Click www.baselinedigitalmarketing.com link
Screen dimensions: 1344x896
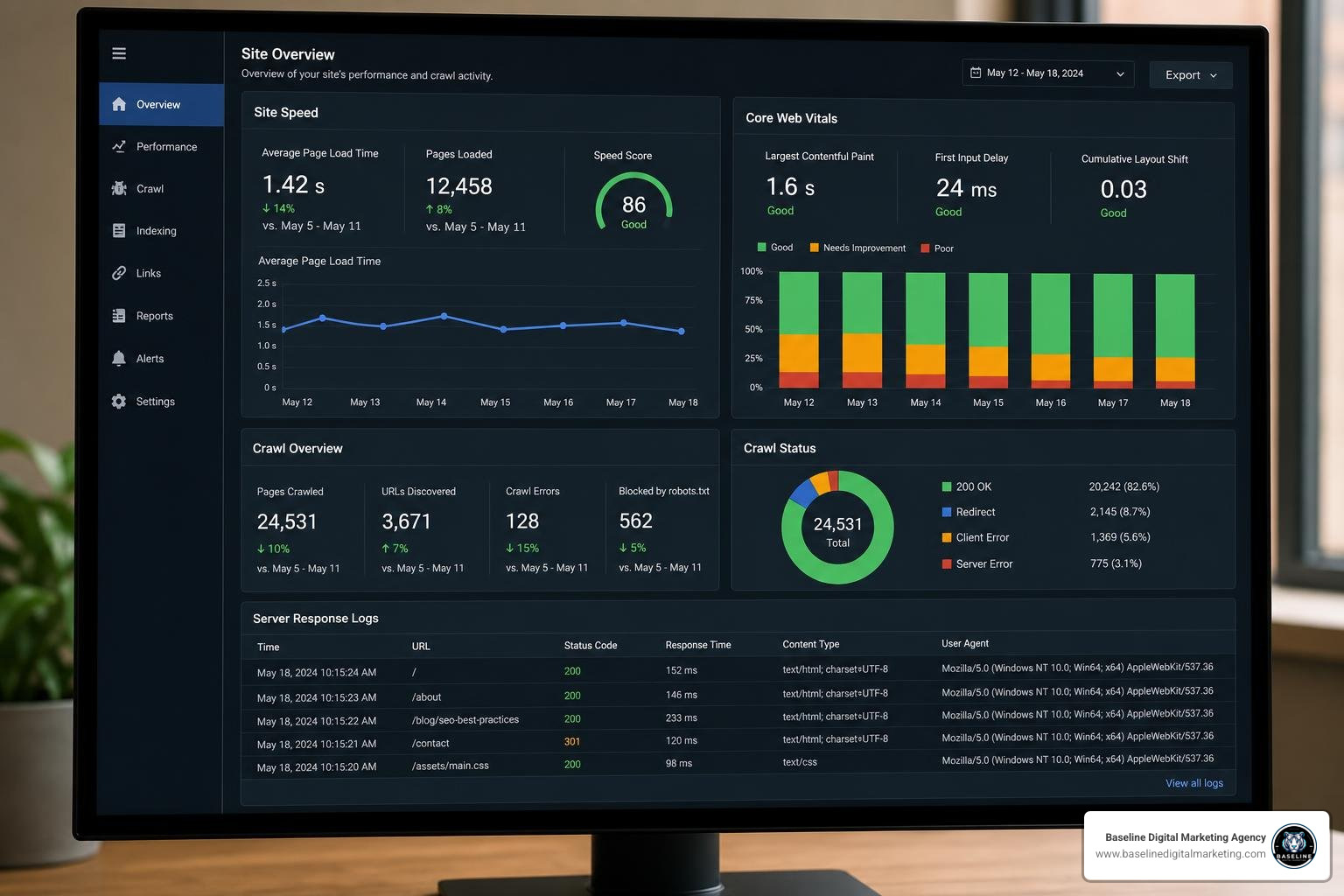[1180, 854]
